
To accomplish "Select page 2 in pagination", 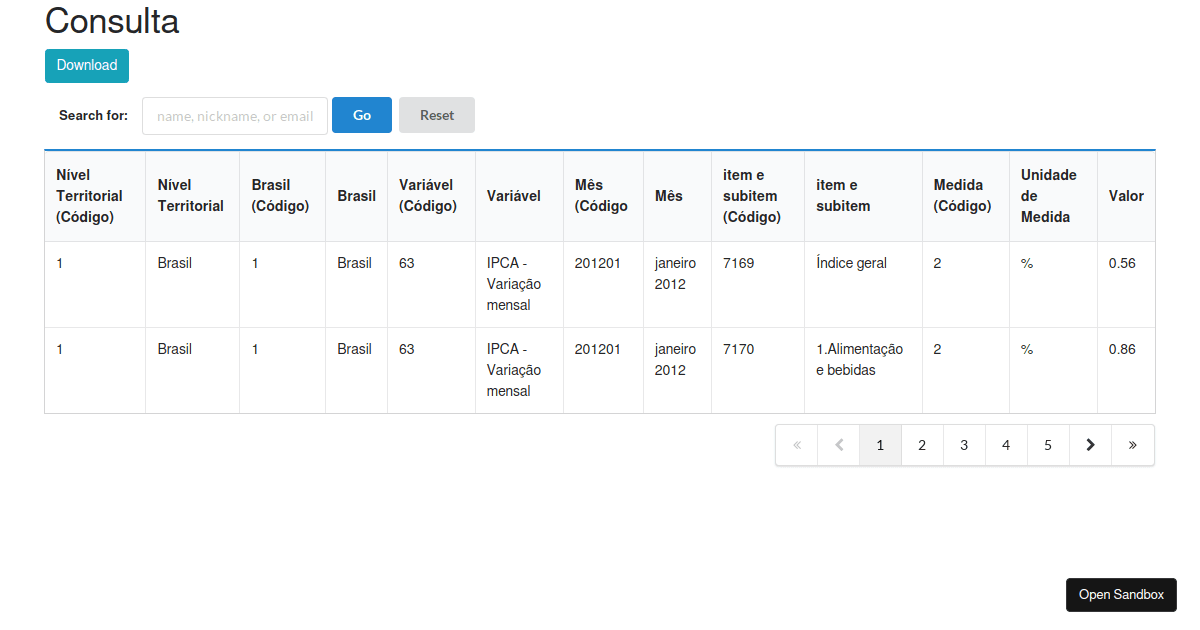I will point(922,444).
